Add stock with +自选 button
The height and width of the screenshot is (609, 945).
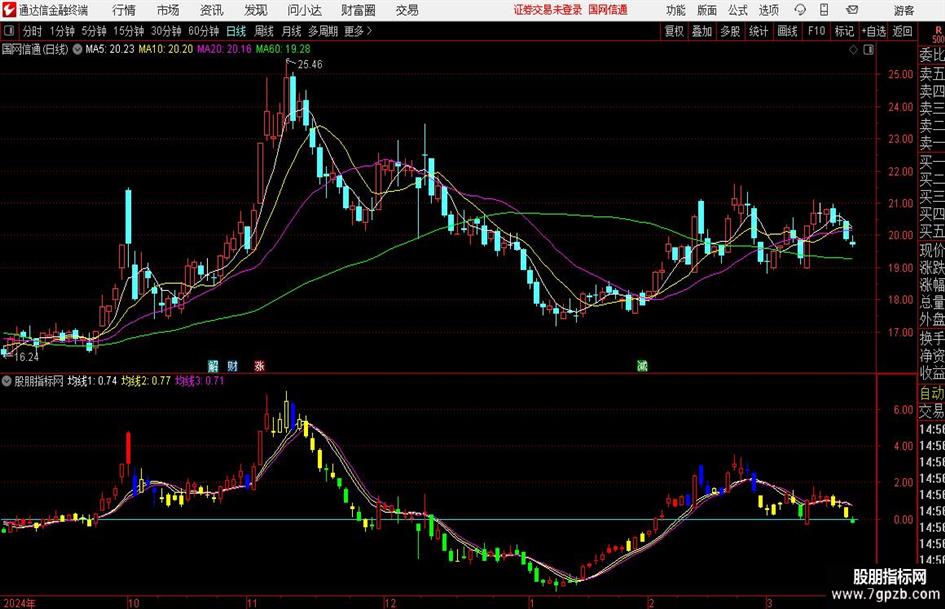point(873,31)
